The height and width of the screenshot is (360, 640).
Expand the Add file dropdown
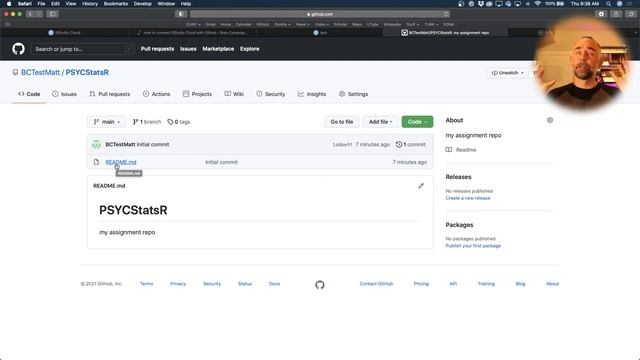[380, 122]
